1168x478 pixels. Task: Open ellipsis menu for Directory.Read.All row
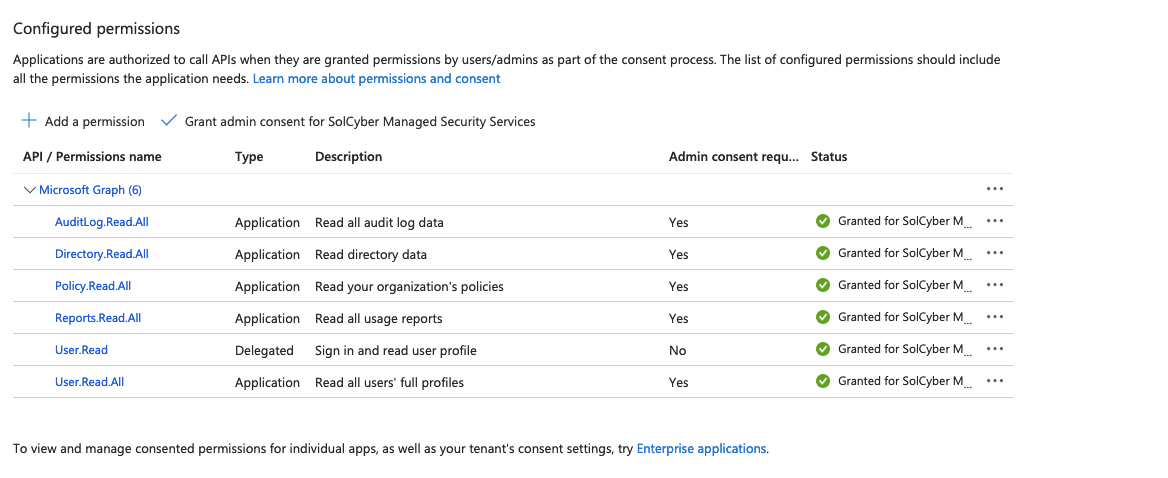point(994,253)
